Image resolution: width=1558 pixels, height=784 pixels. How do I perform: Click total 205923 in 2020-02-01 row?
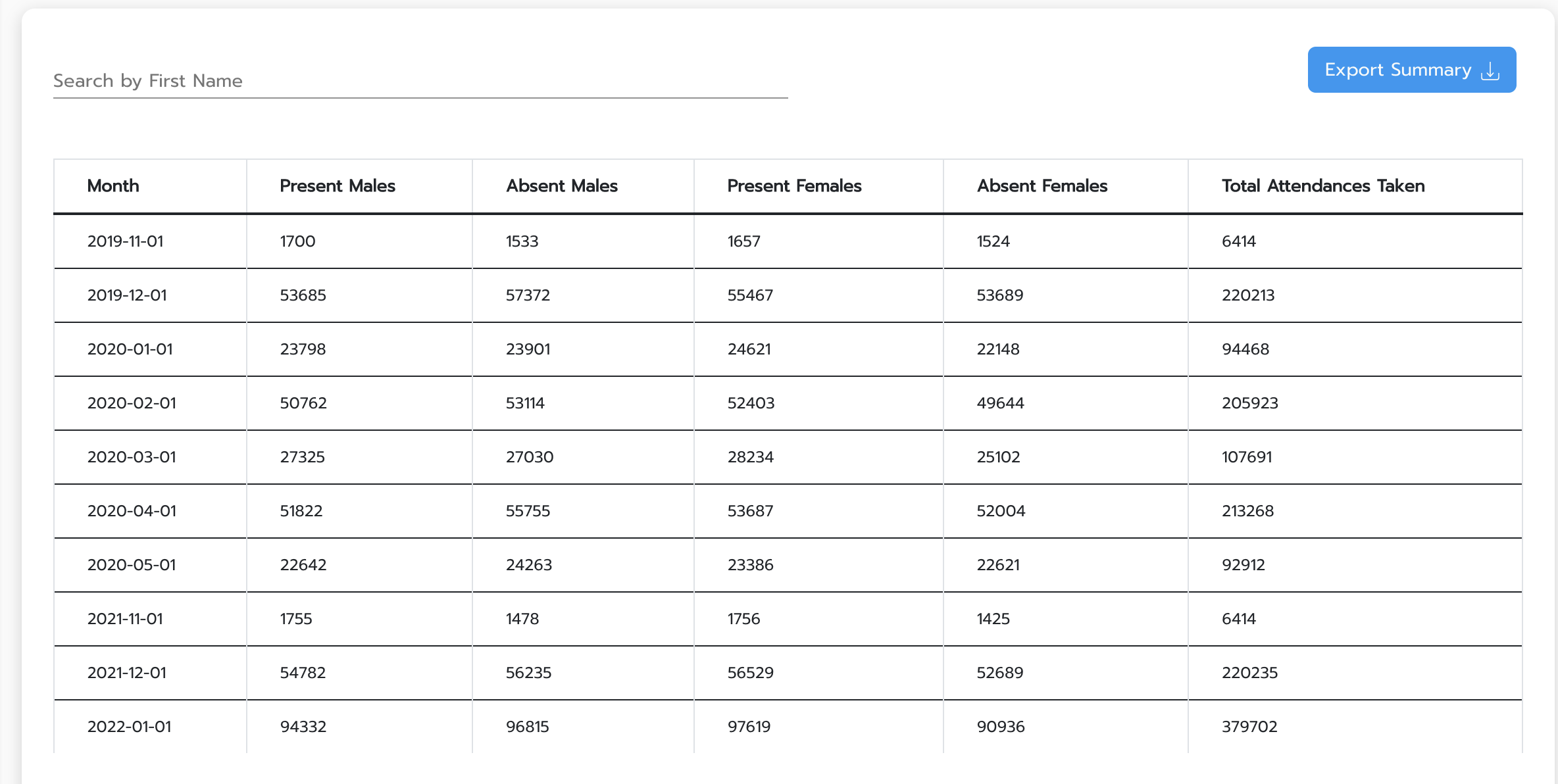coord(1249,403)
